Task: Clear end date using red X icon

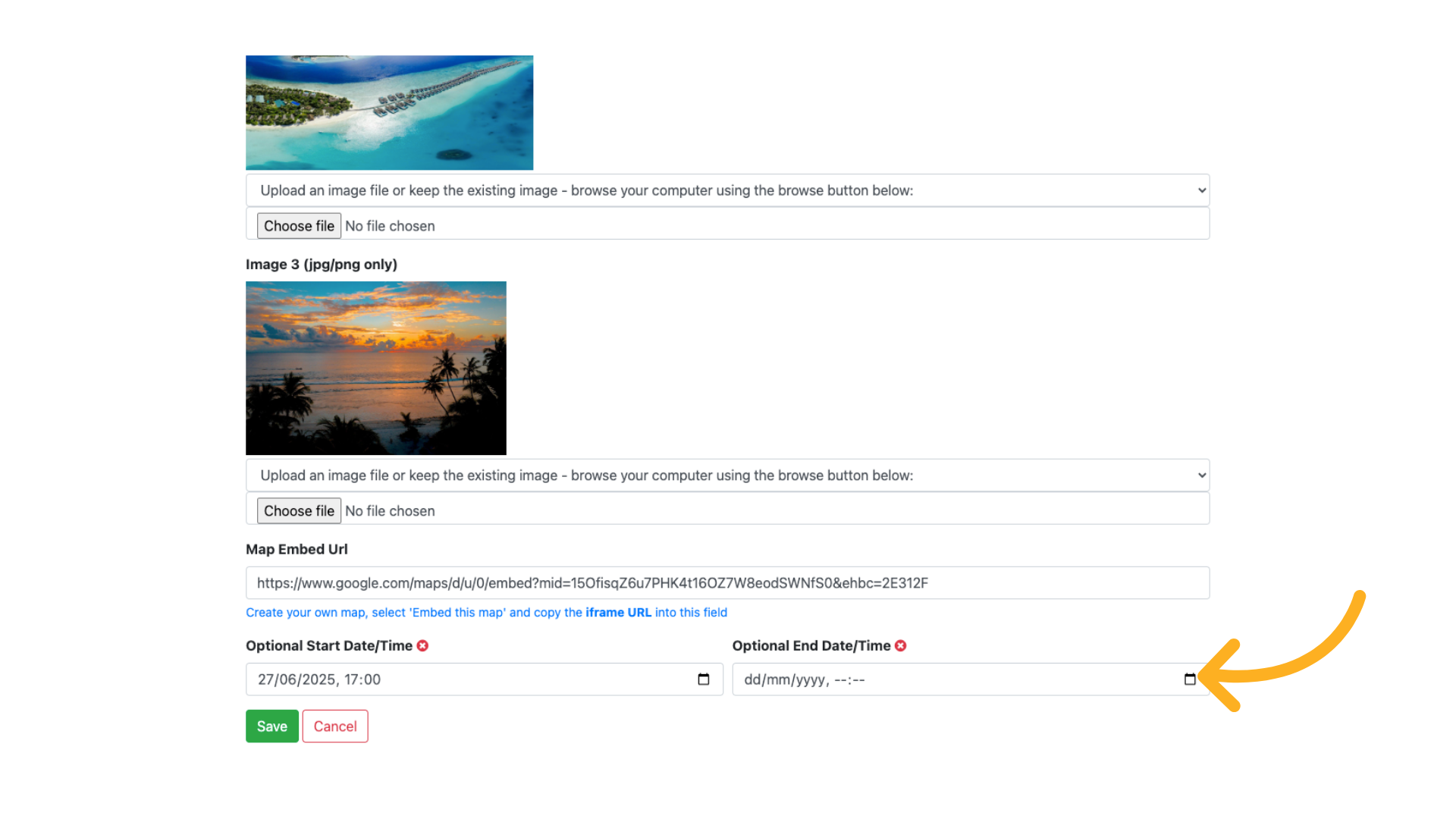Action: 900,645
